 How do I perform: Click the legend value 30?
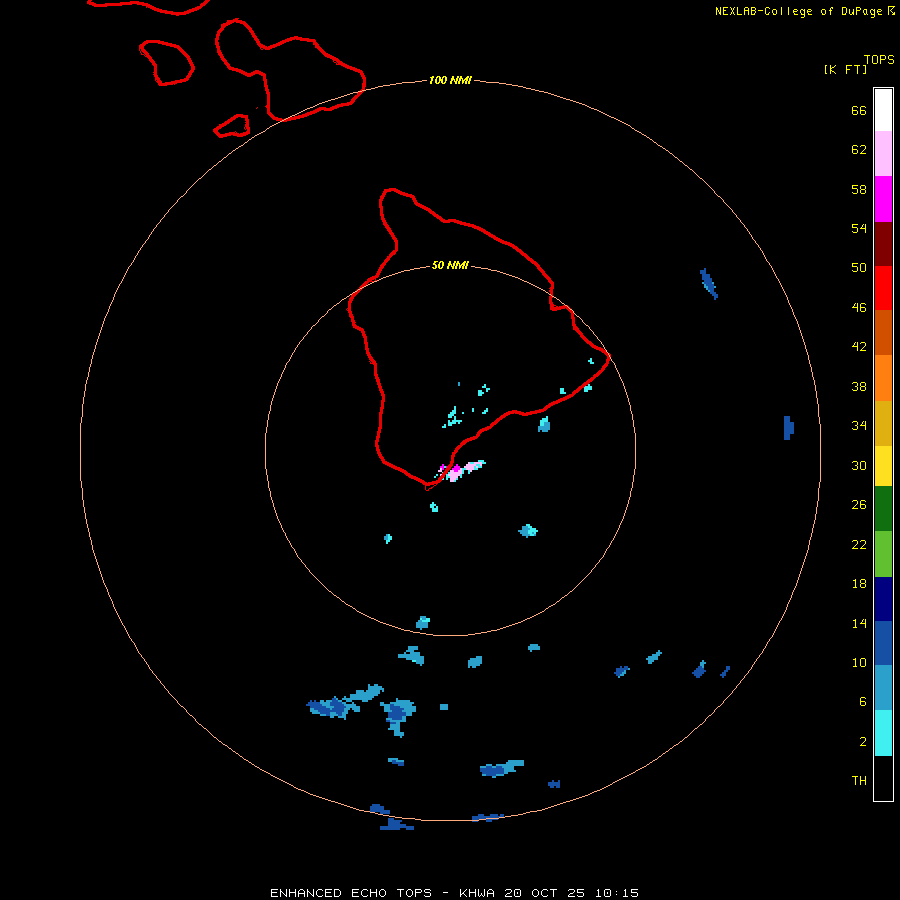pos(859,465)
